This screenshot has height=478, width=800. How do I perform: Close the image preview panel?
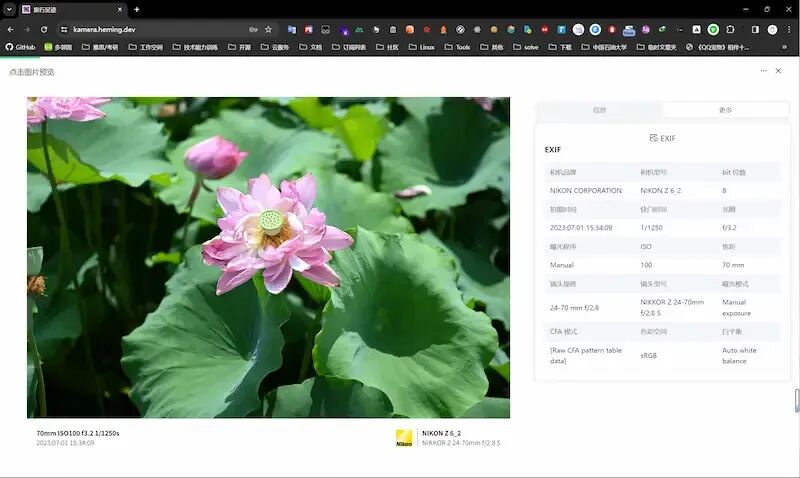tap(778, 71)
